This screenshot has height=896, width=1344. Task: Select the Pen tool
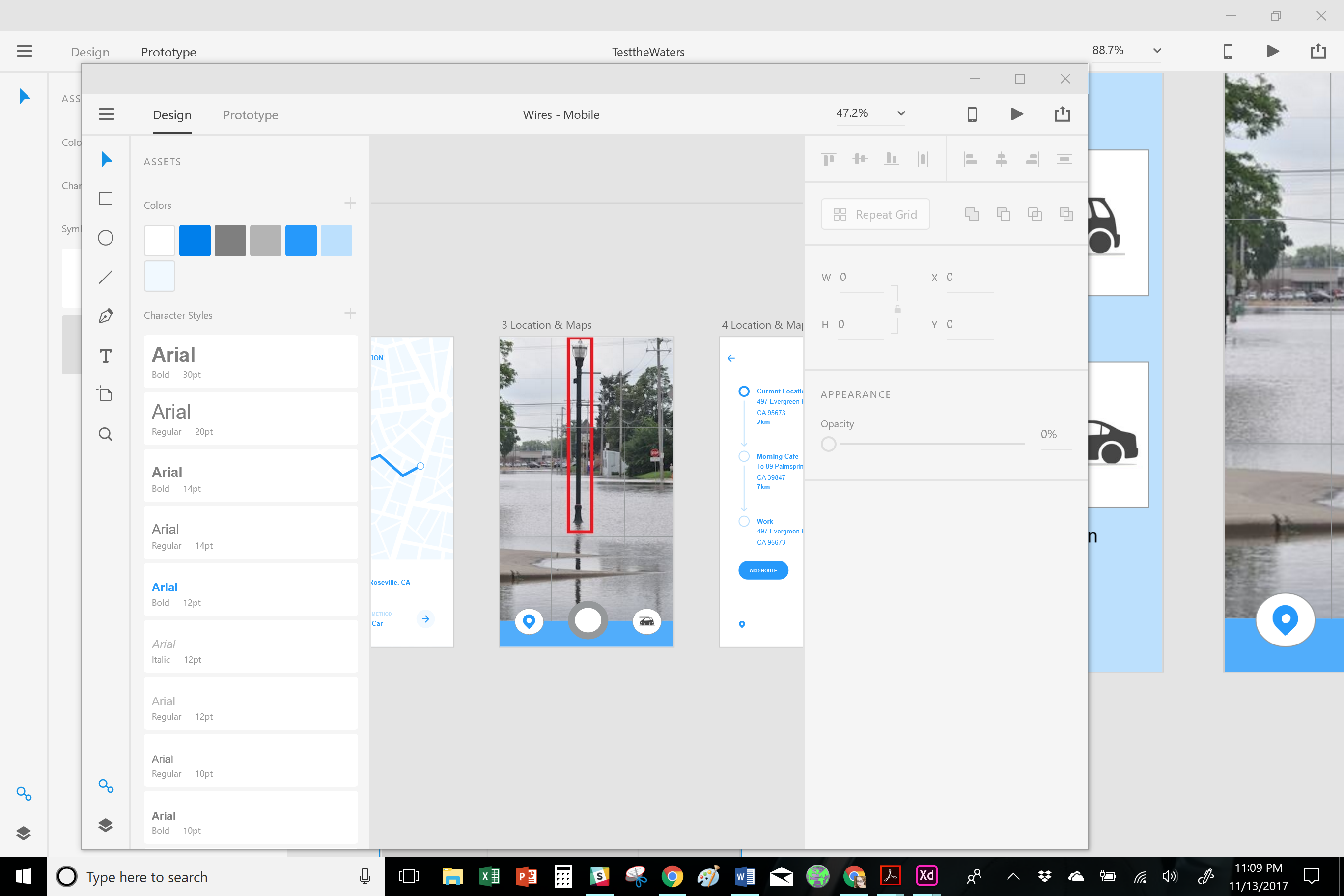pos(106,316)
